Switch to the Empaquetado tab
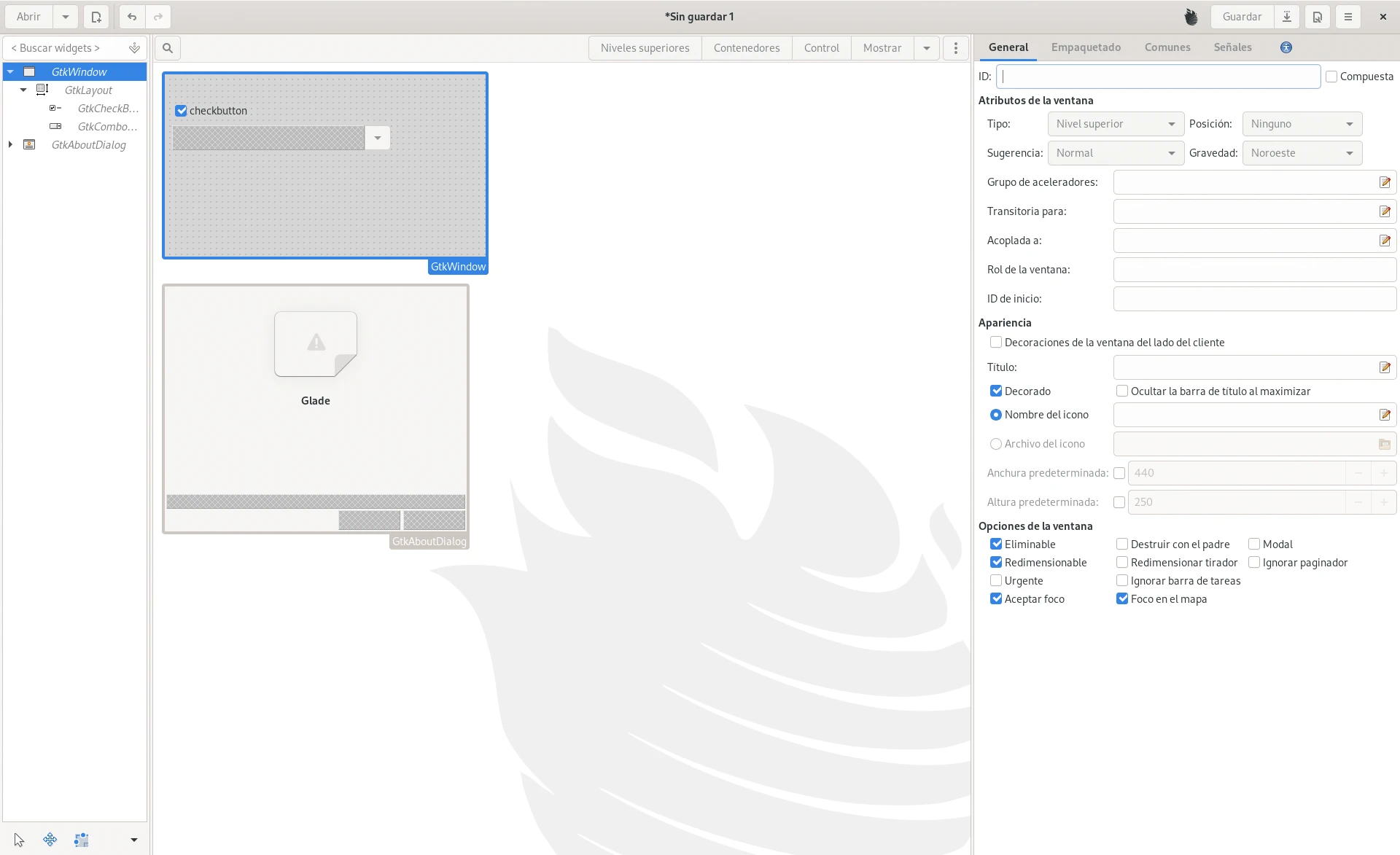This screenshot has width=1400, height=855. pos(1086,47)
